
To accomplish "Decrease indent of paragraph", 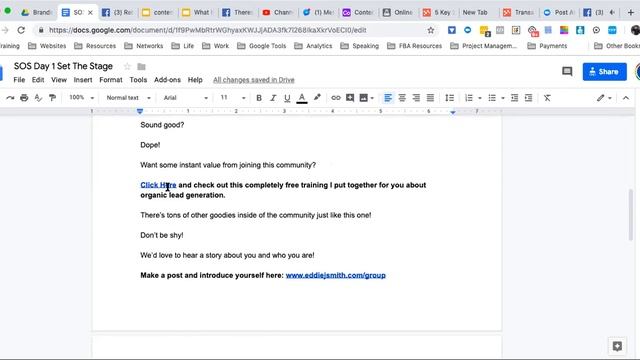I will [514, 98].
